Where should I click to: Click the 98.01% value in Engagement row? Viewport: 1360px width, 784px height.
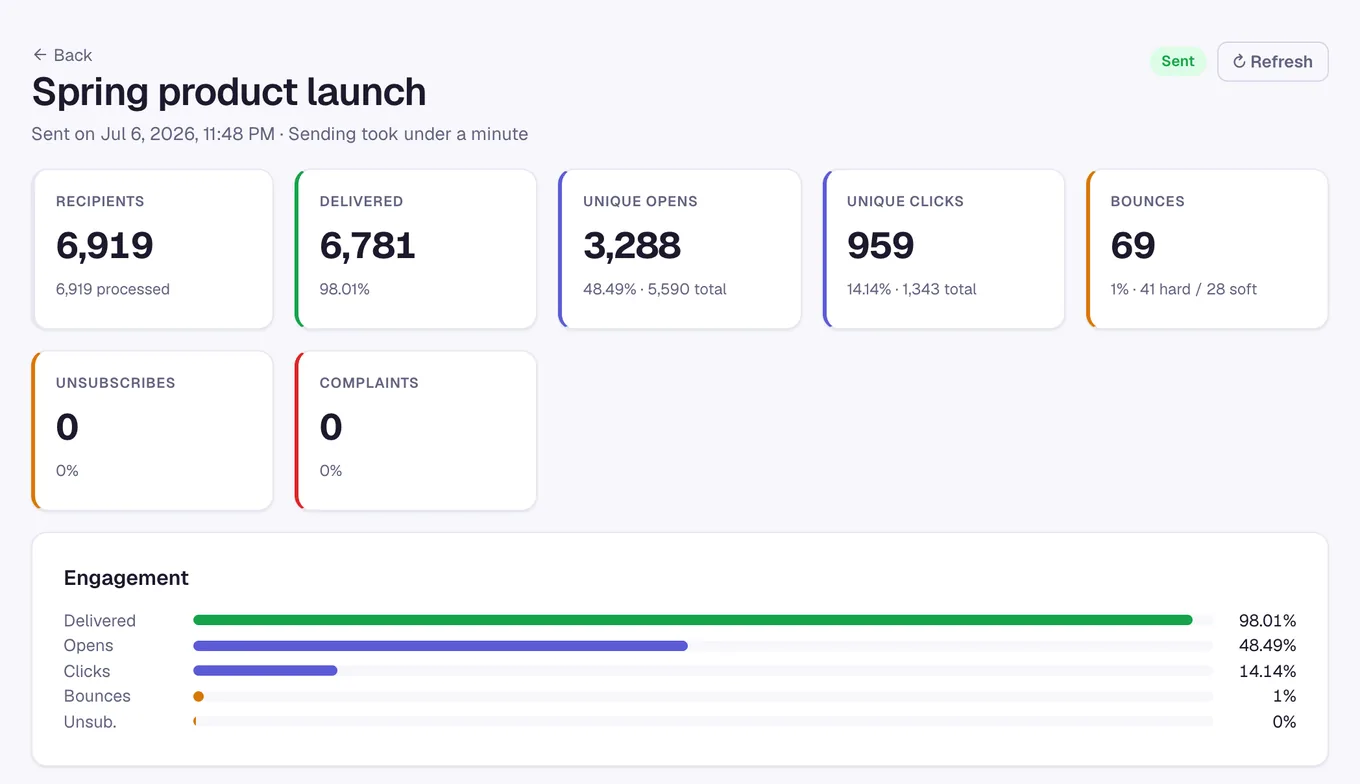pyautogui.click(x=1267, y=621)
